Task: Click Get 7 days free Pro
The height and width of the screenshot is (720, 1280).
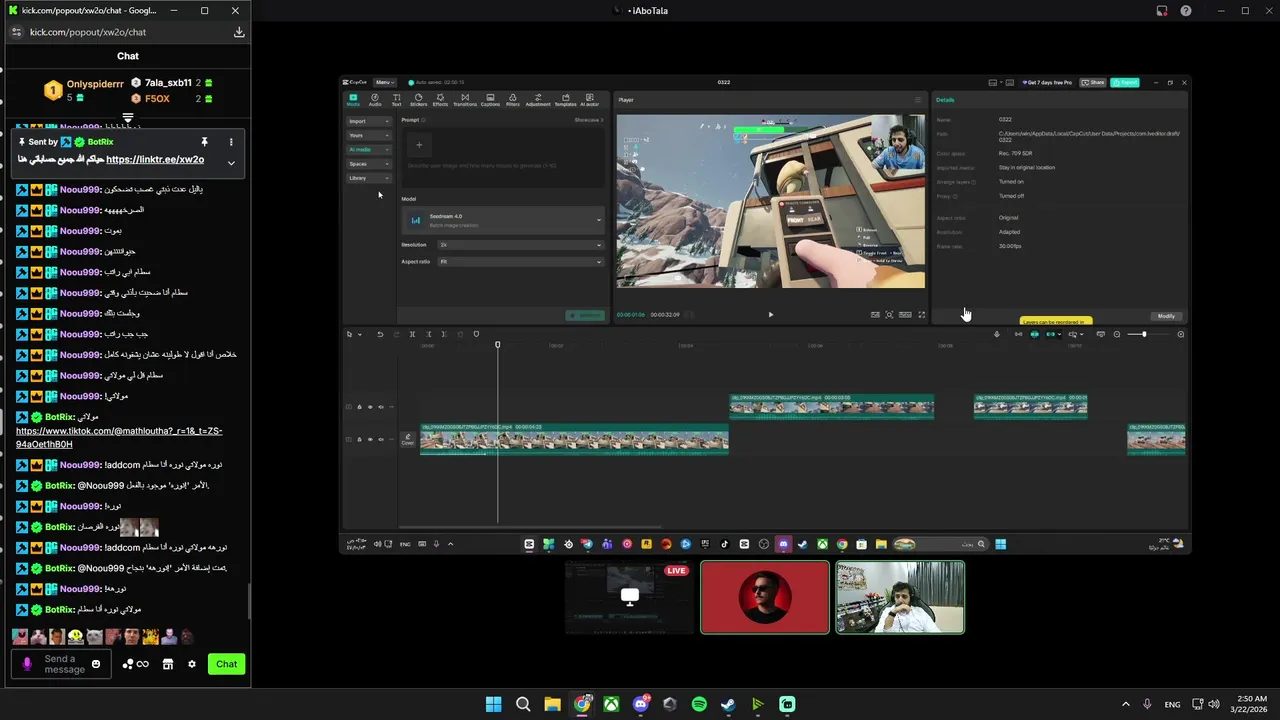Action: (1049, 82)
